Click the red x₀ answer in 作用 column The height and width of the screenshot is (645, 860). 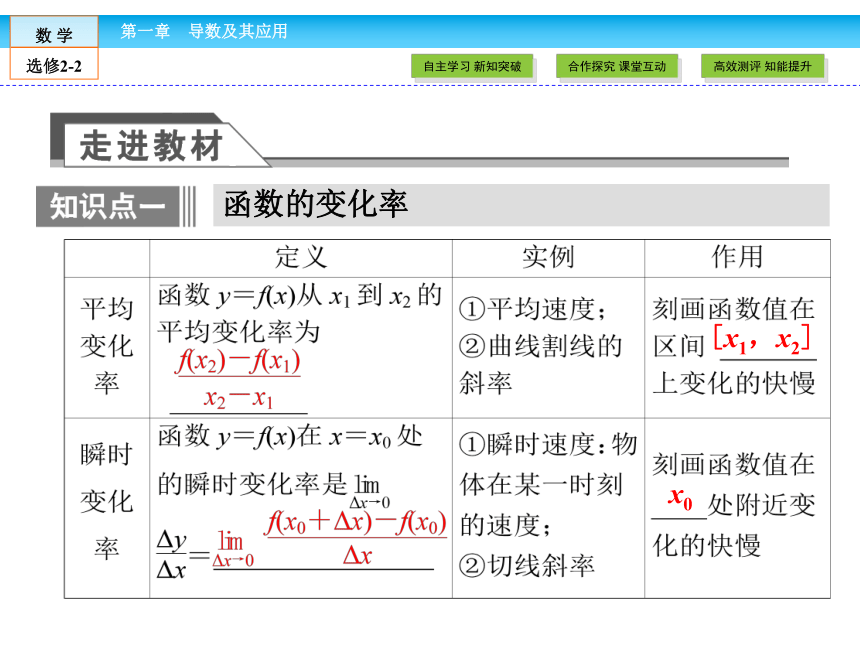(680, 499)
